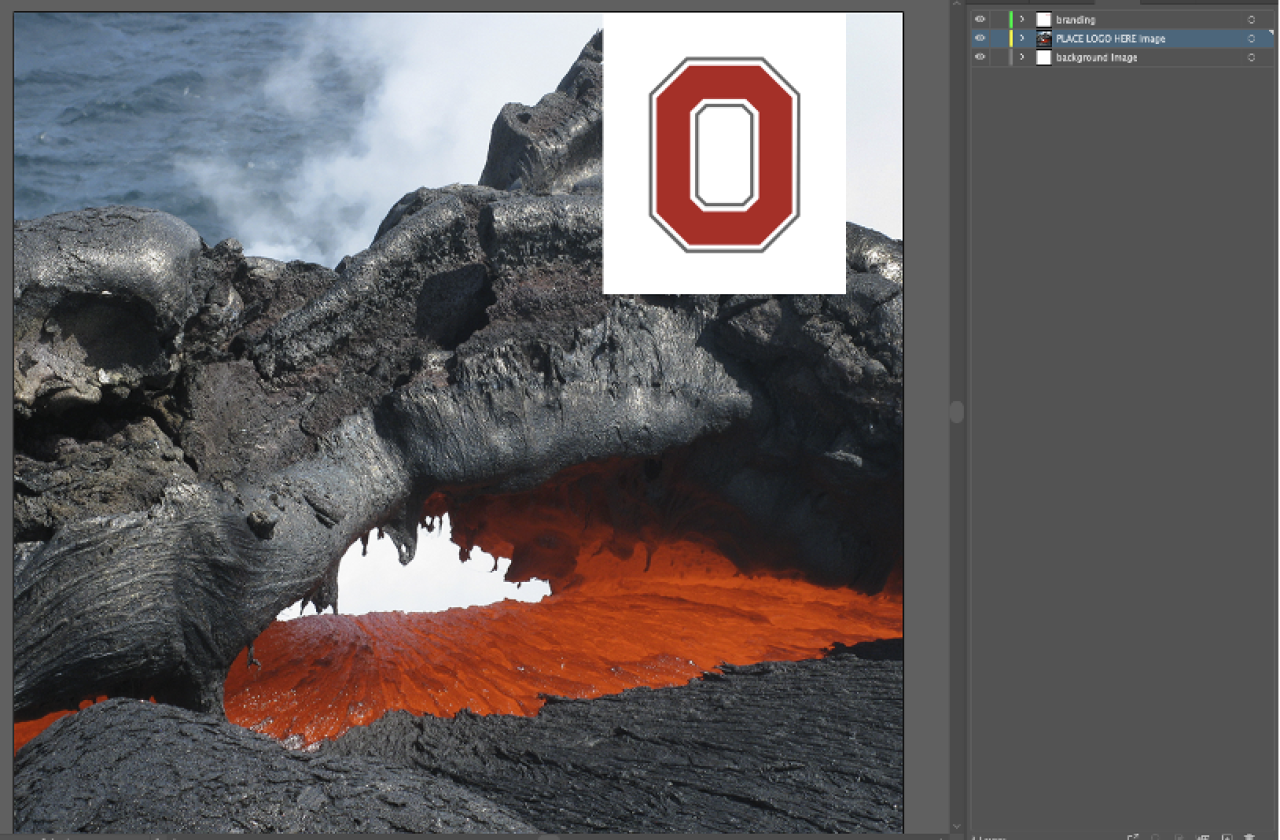
Task: Expand the background Image layer
Action: [x=1021, y=57]
